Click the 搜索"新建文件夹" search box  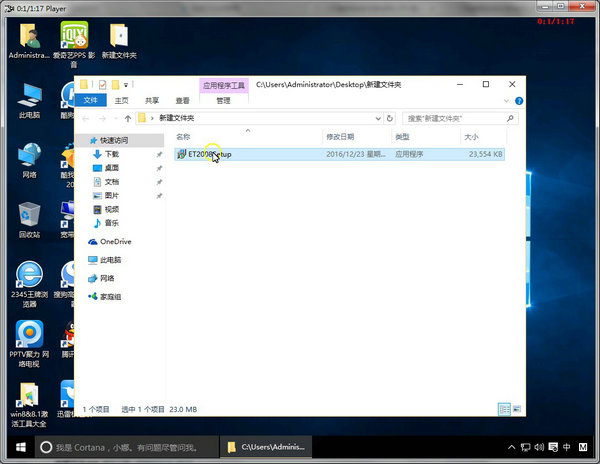450,118
